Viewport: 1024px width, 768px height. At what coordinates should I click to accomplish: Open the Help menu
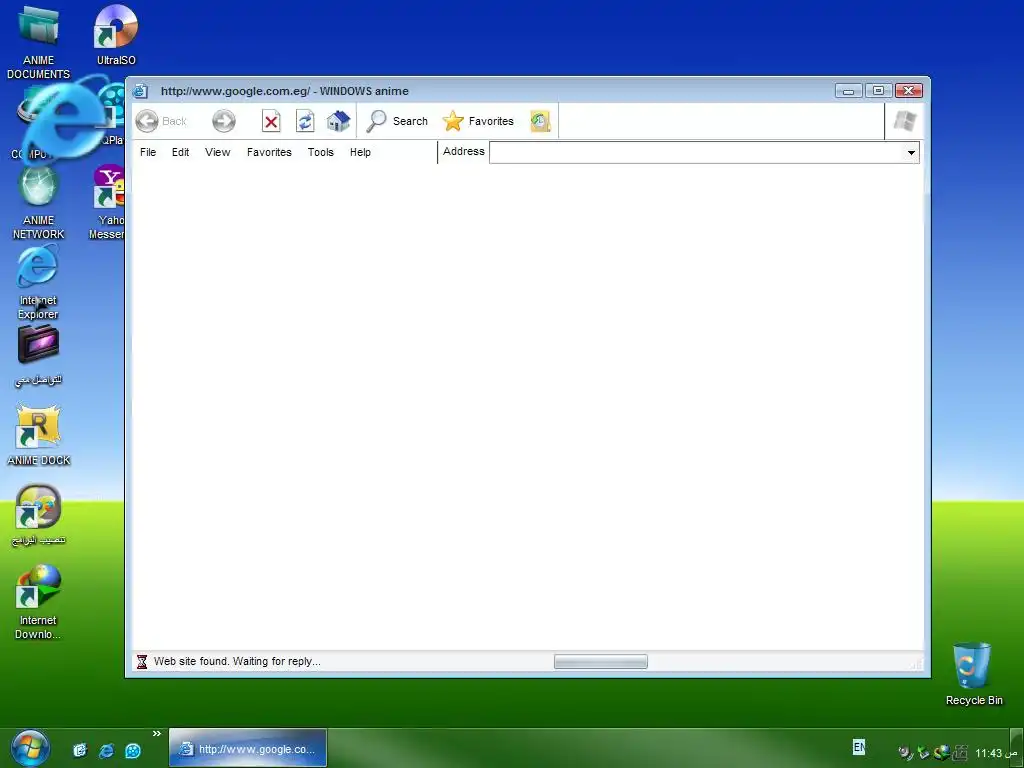pyautogui.click(x=360, y=152)
